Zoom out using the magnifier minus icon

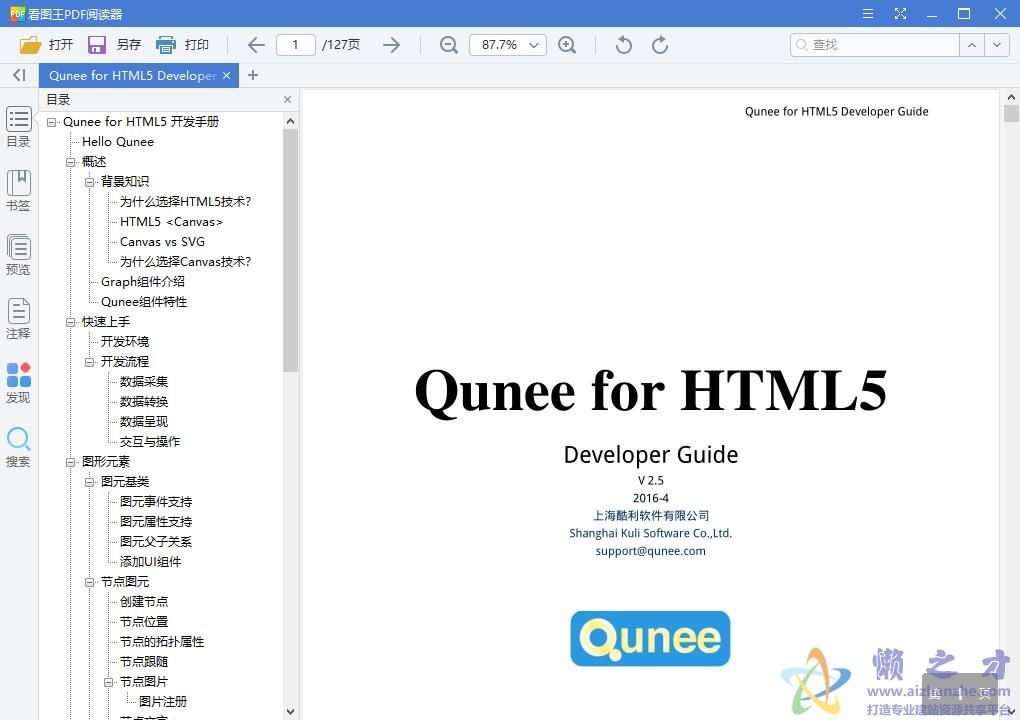[x=448, y=45]
